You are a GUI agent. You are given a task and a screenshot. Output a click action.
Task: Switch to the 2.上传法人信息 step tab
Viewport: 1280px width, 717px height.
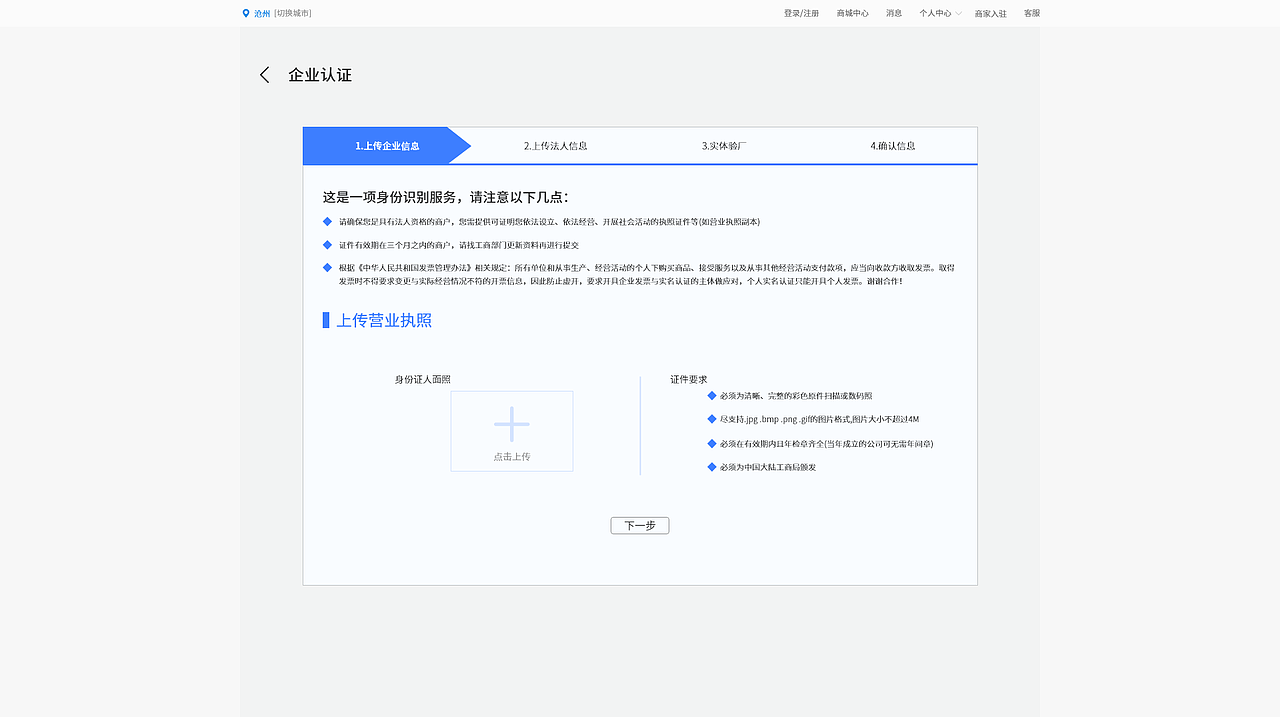556,145
